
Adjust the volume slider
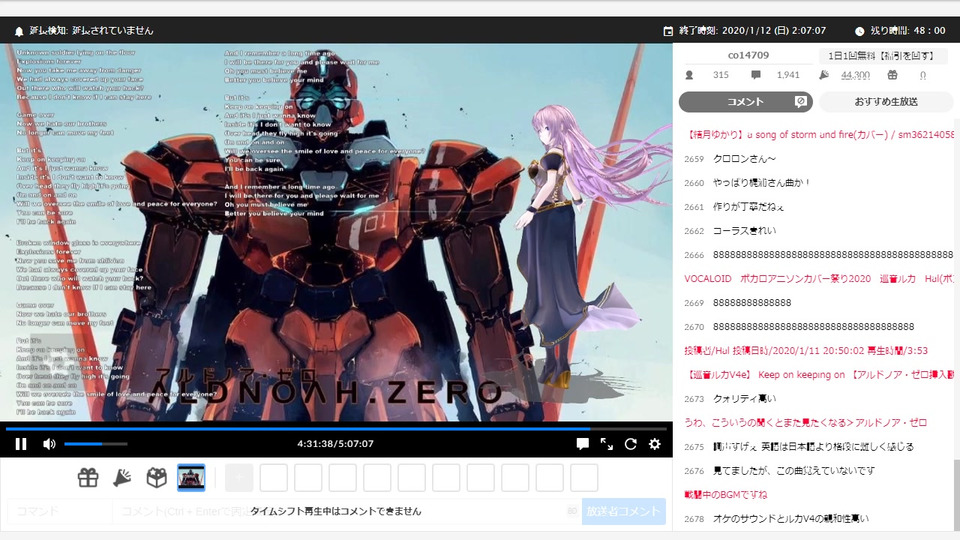(96, 444)
